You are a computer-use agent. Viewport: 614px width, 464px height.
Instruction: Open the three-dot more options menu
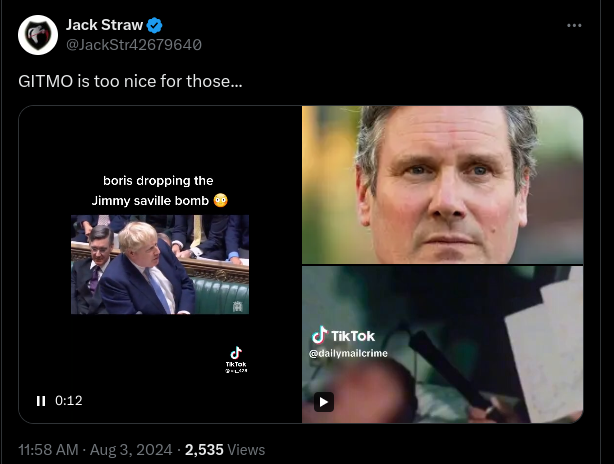(574, 25)
